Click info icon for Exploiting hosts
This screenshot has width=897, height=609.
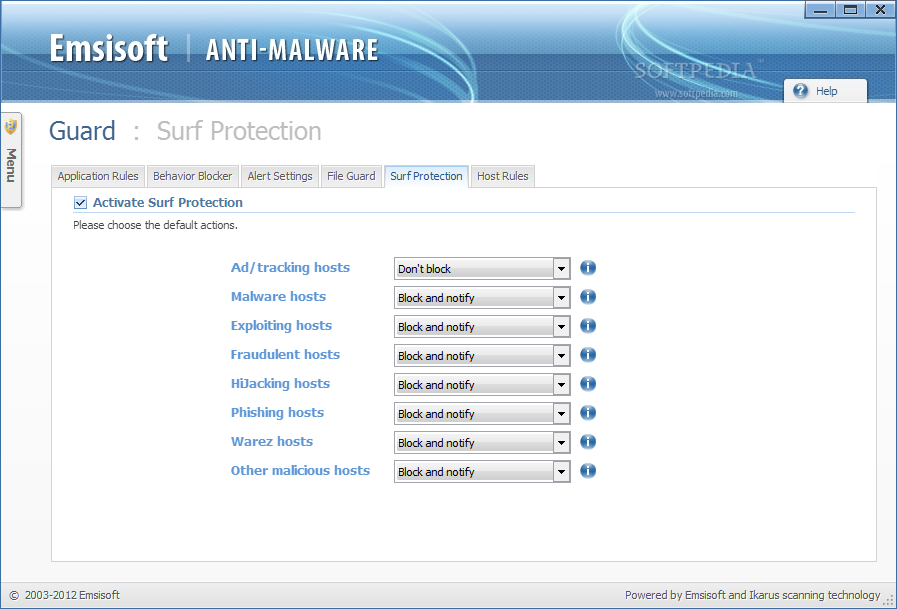588,326
